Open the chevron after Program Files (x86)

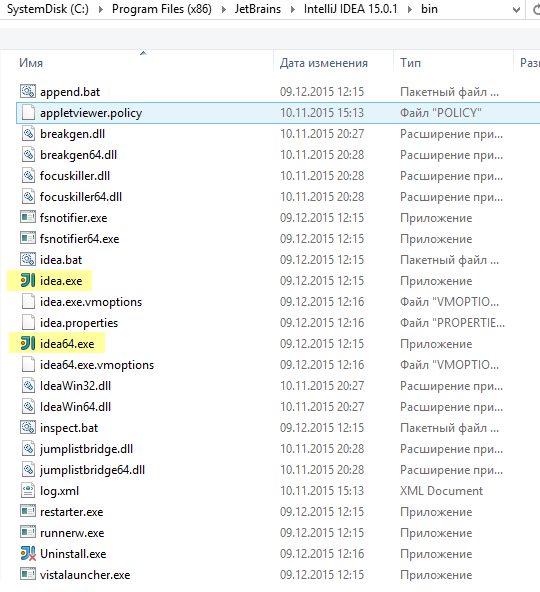coord(224,9)
